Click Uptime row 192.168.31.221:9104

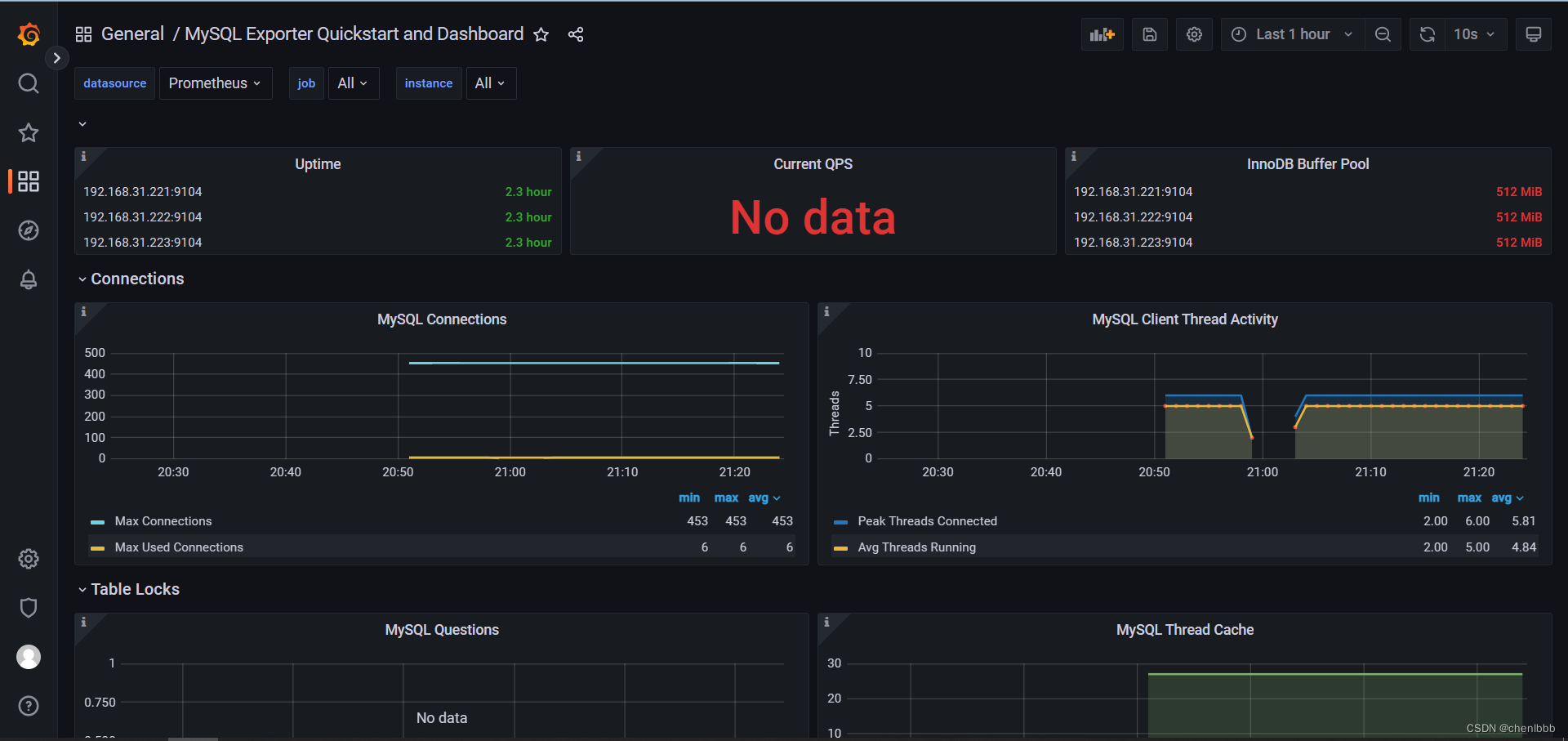318,192
